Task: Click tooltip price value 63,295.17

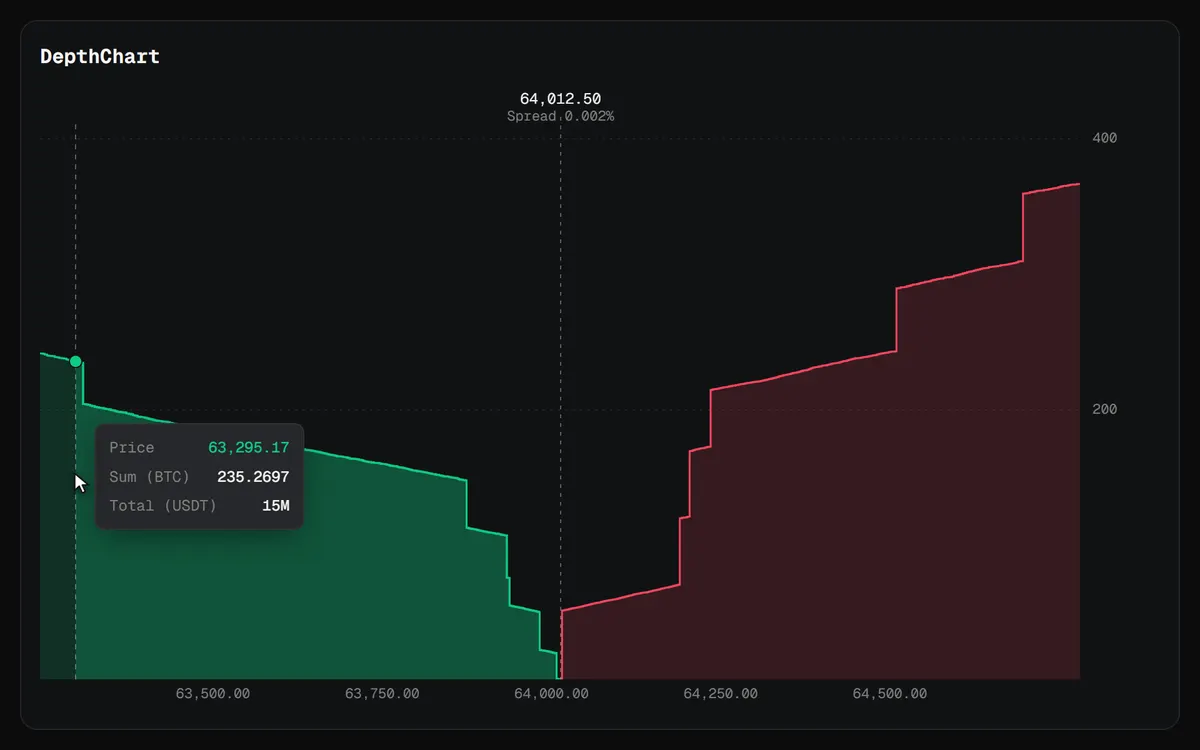Action: [x=248, y=448]
